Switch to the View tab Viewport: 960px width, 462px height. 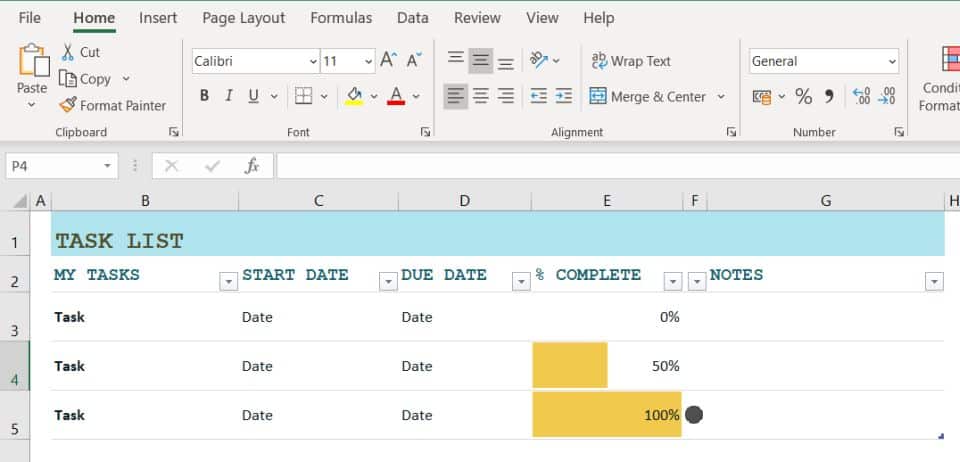click(542, 18)
